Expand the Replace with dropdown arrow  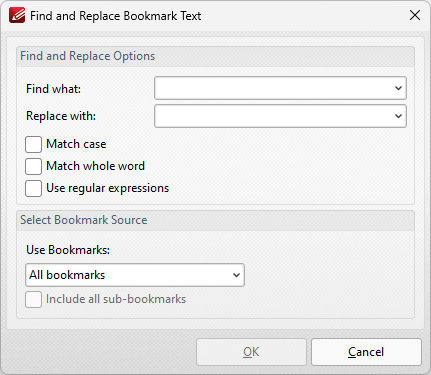pyautogui.click(x=398, y=116)
